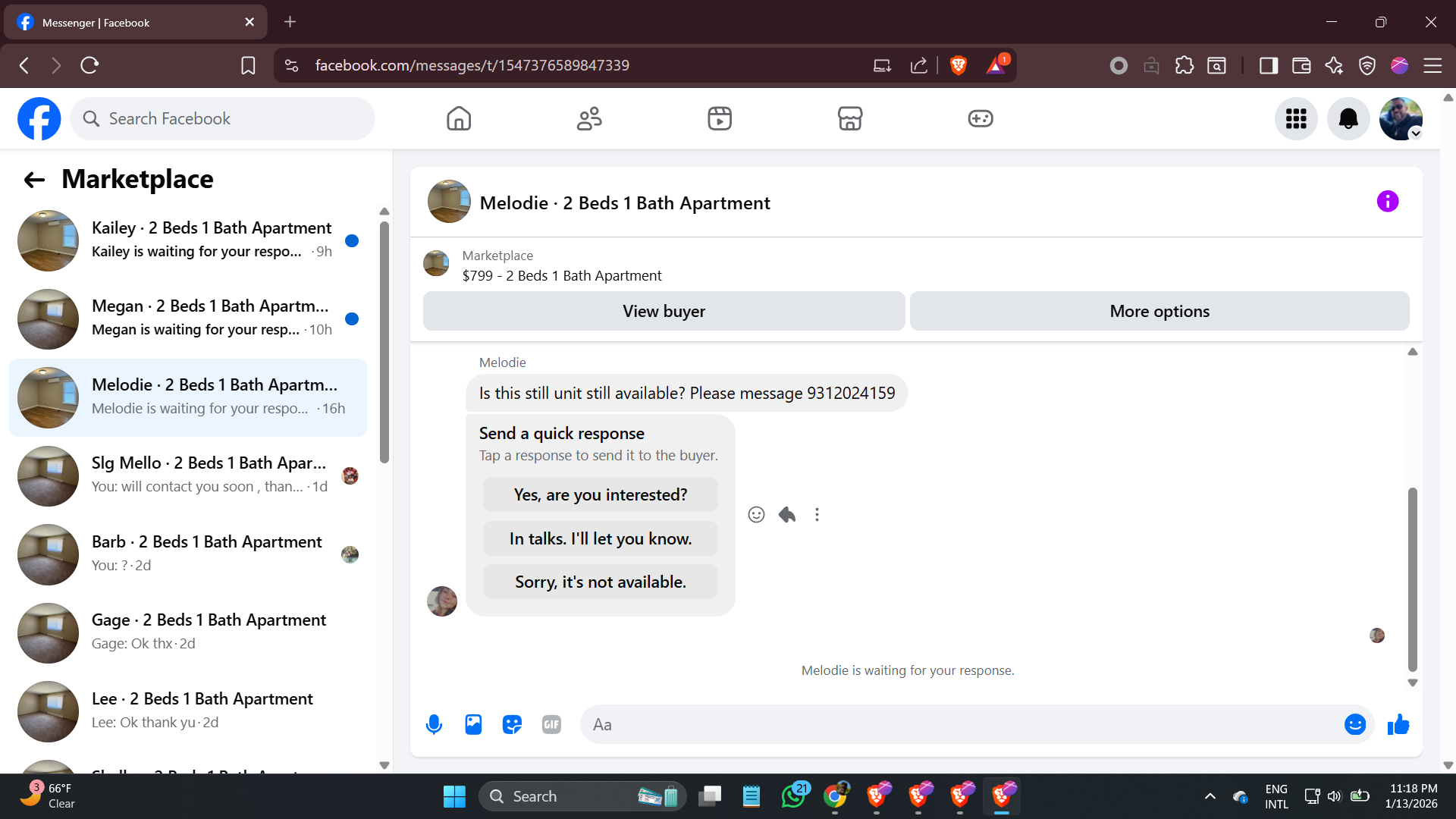Reply to Melodie's message with arrow icon
The height and width of the screenshot is (819, 1456).
pyautogui.click(x=787, y=515)
